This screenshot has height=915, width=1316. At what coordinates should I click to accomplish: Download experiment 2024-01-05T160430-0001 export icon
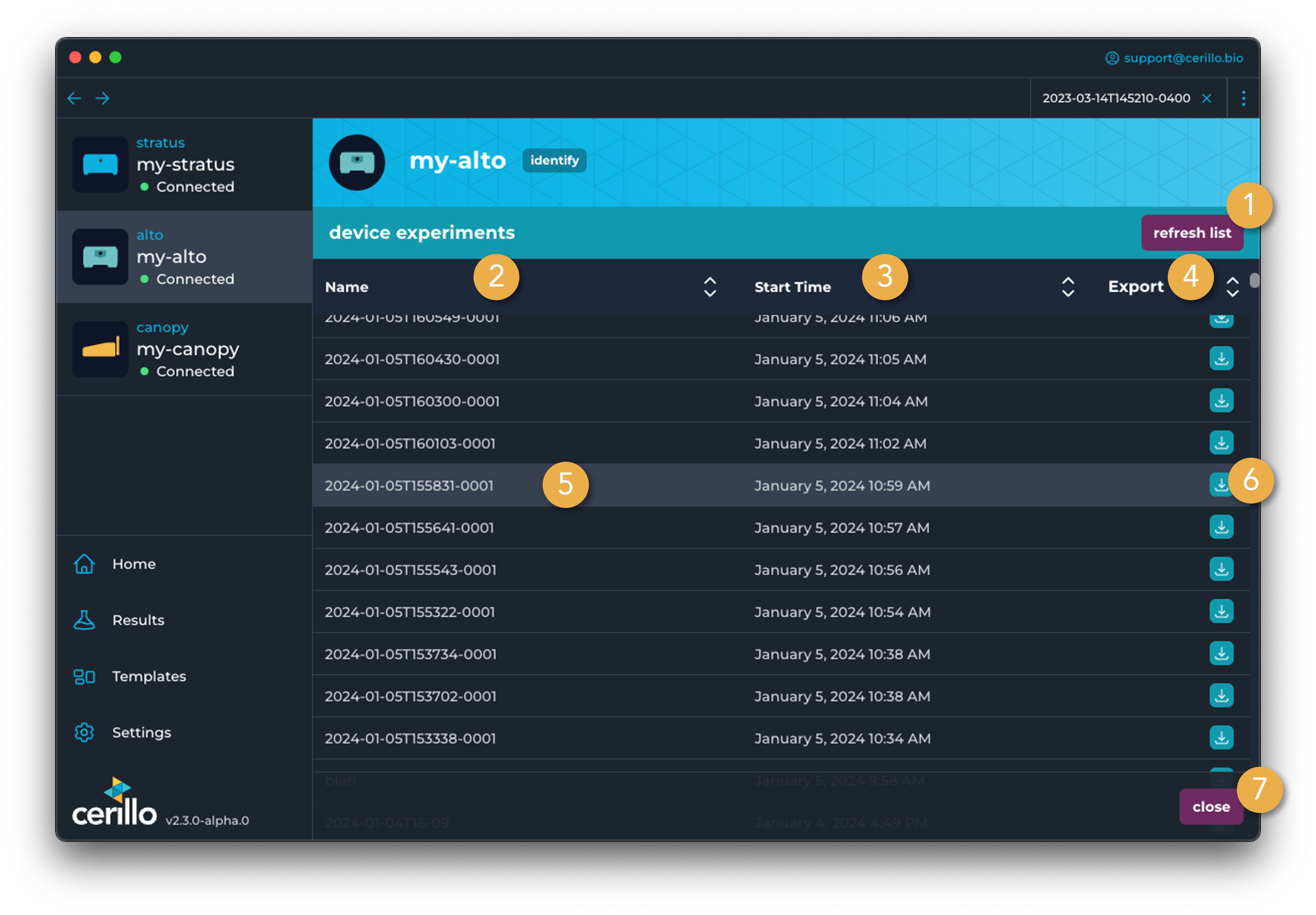pos(1221,359)
